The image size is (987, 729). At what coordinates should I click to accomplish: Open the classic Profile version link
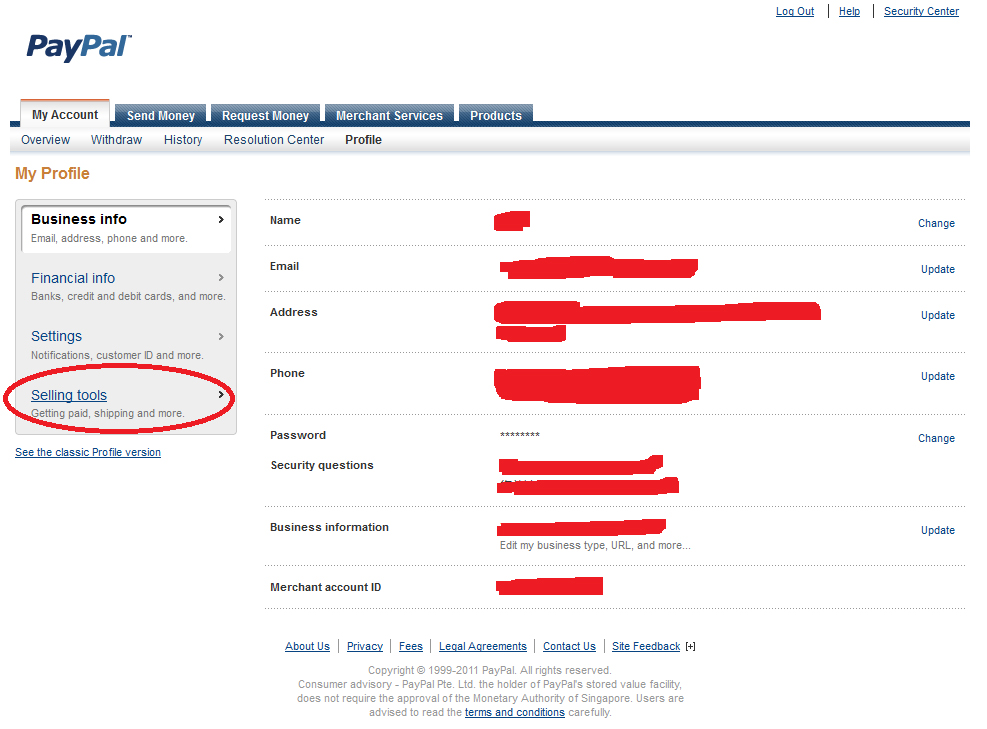[x=88, y=453]
